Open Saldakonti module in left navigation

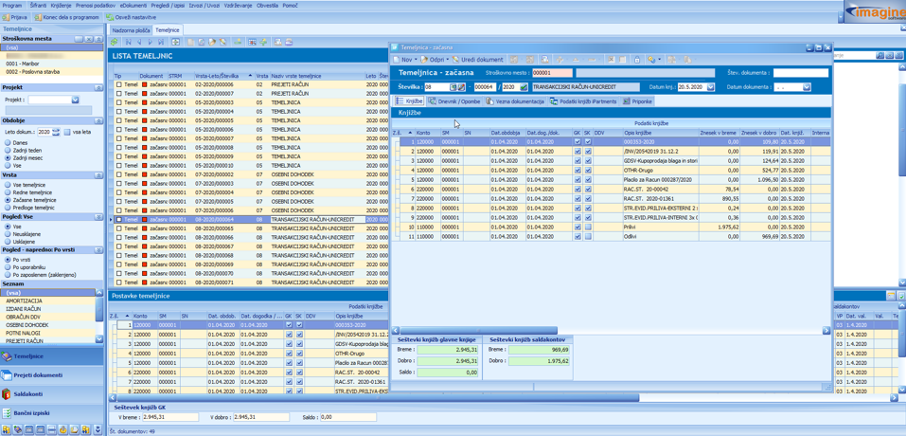[53, 394]
